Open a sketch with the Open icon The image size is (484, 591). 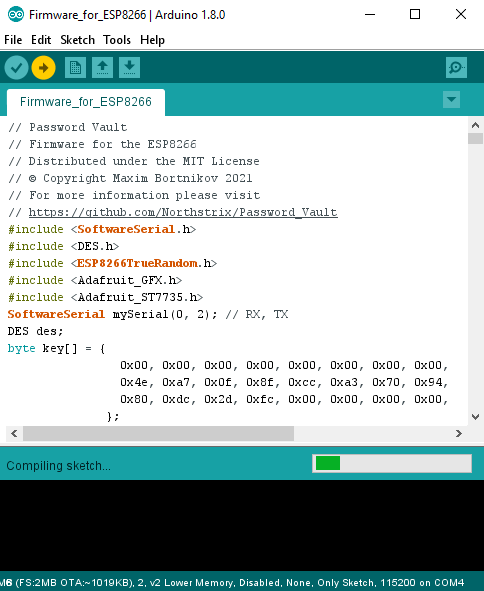103,67
